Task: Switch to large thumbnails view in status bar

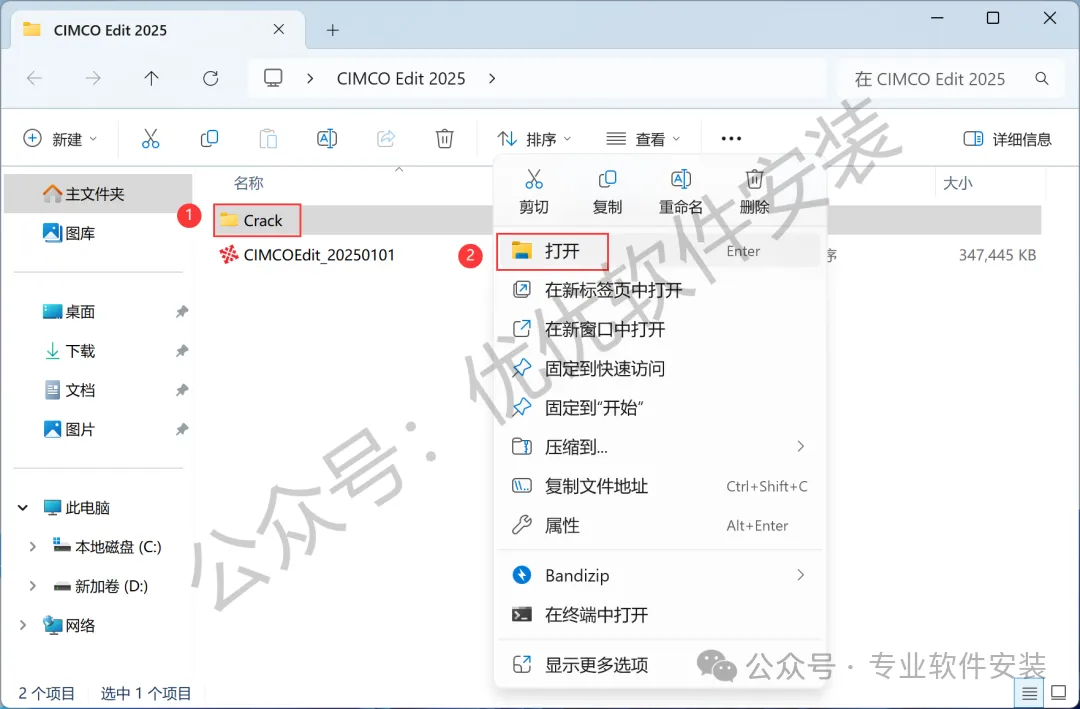Action: pyautogui.click(x=1058, y=692)
